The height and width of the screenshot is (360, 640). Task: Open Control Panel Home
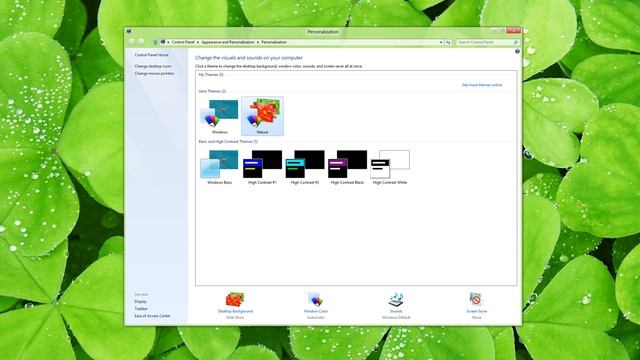click(x=151, y=55)
